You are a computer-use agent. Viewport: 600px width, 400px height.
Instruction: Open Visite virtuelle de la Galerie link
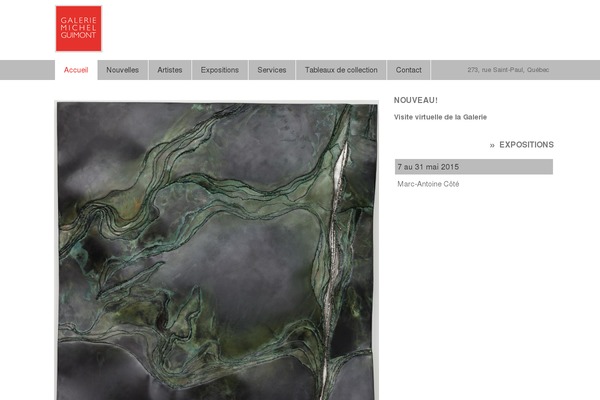click(x=440, y=117)
